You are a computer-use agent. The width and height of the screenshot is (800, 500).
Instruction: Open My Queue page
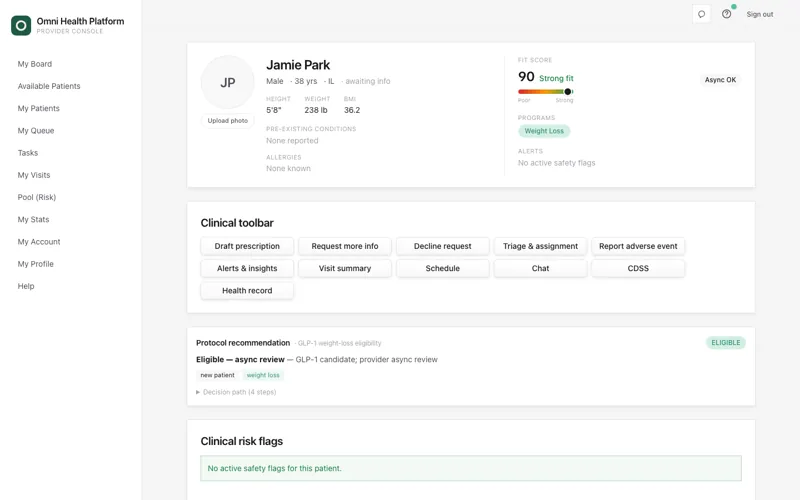[x=36, y=131]
